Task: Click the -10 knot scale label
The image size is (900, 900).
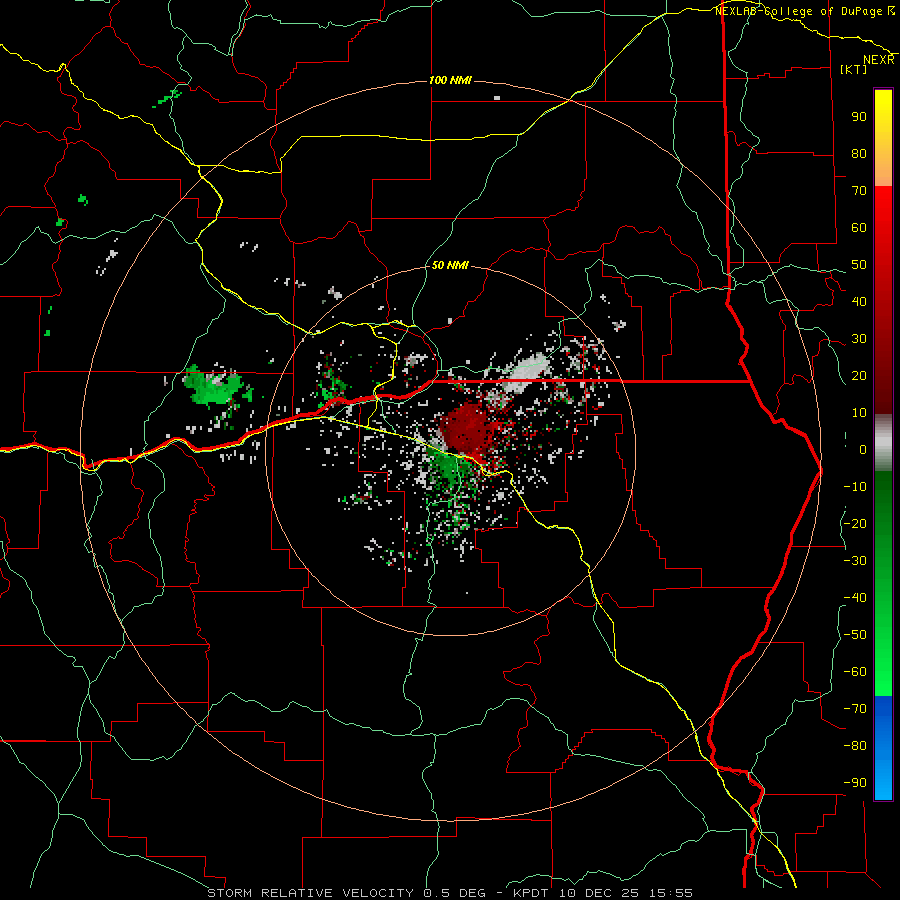Action: click(x=855, y=487)
